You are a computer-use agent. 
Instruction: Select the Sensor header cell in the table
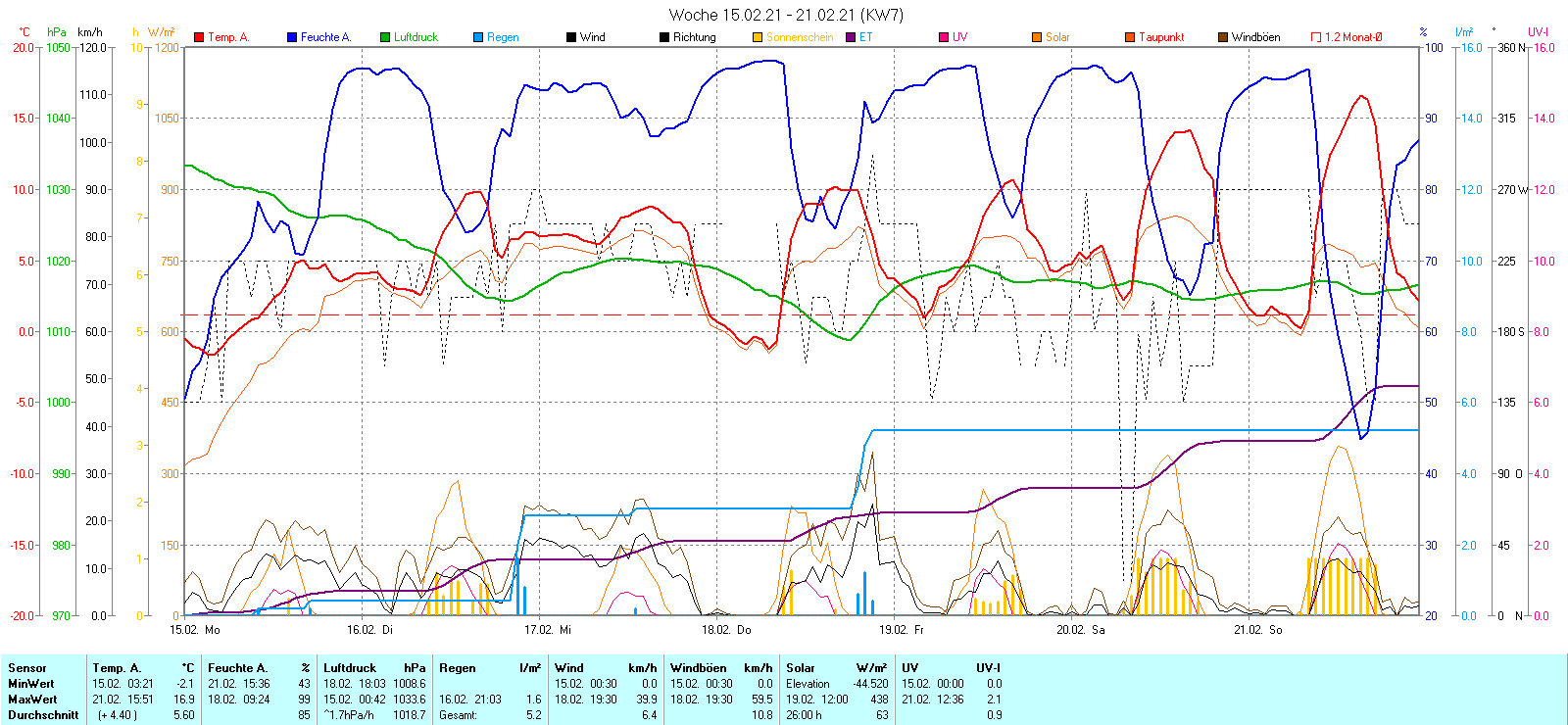point(27,668)
